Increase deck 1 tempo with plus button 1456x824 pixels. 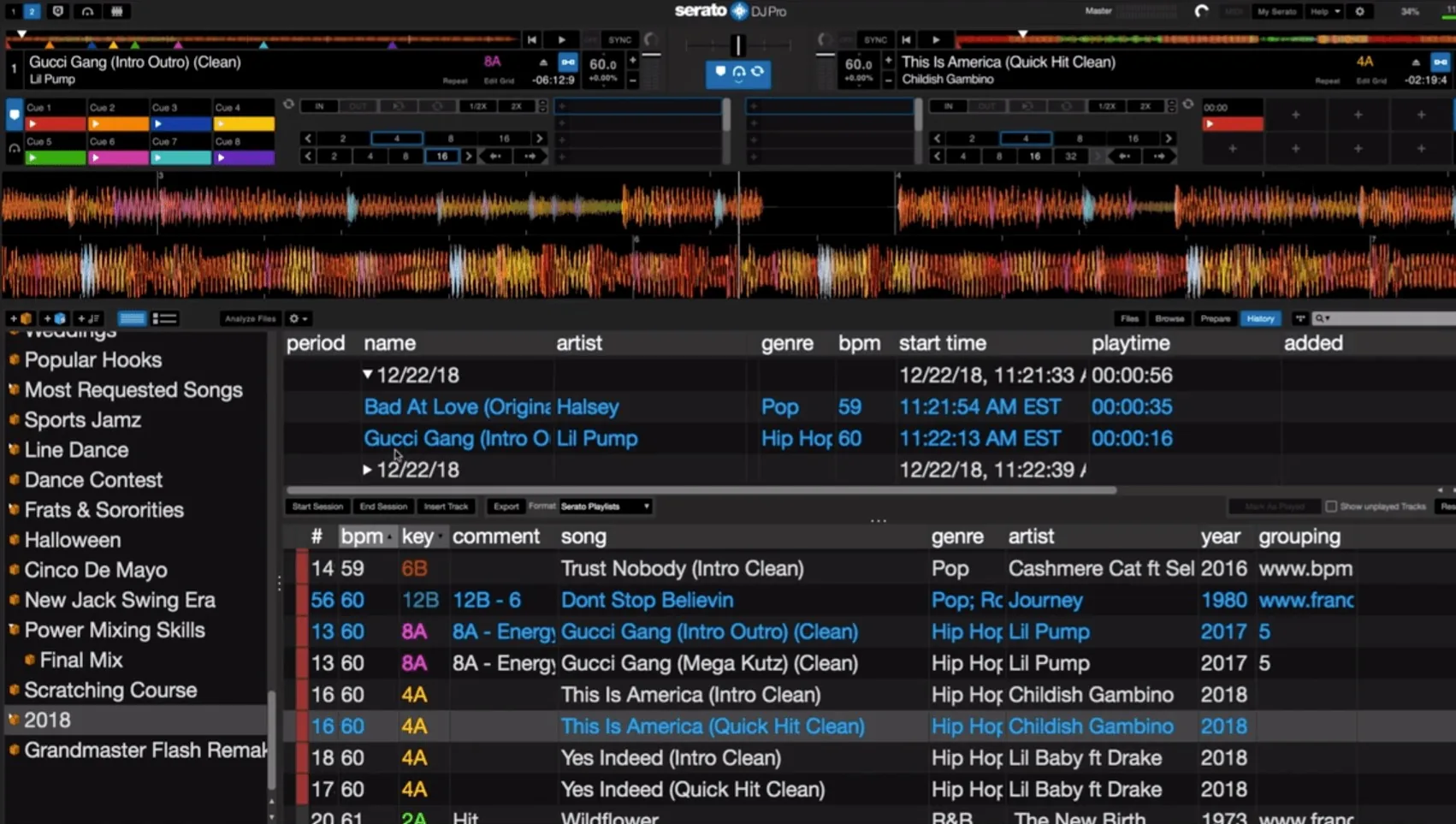[633, 61]
